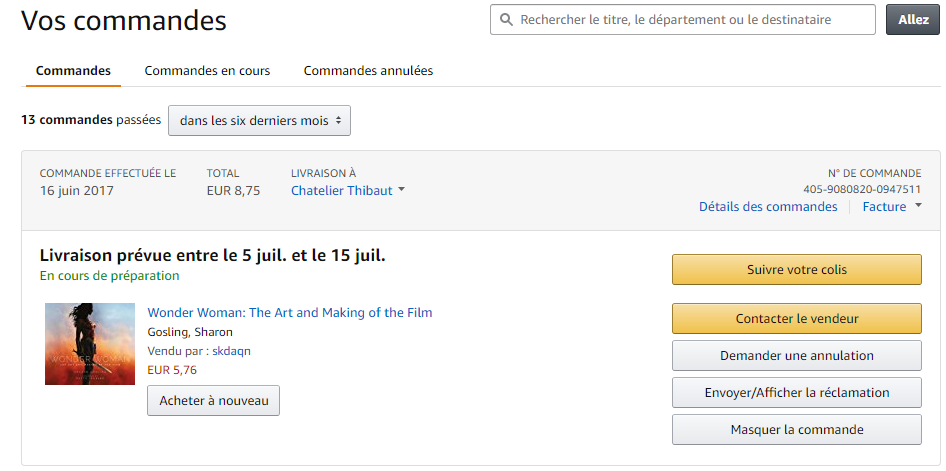Open the Détails des commandes link

click(768, 207)
